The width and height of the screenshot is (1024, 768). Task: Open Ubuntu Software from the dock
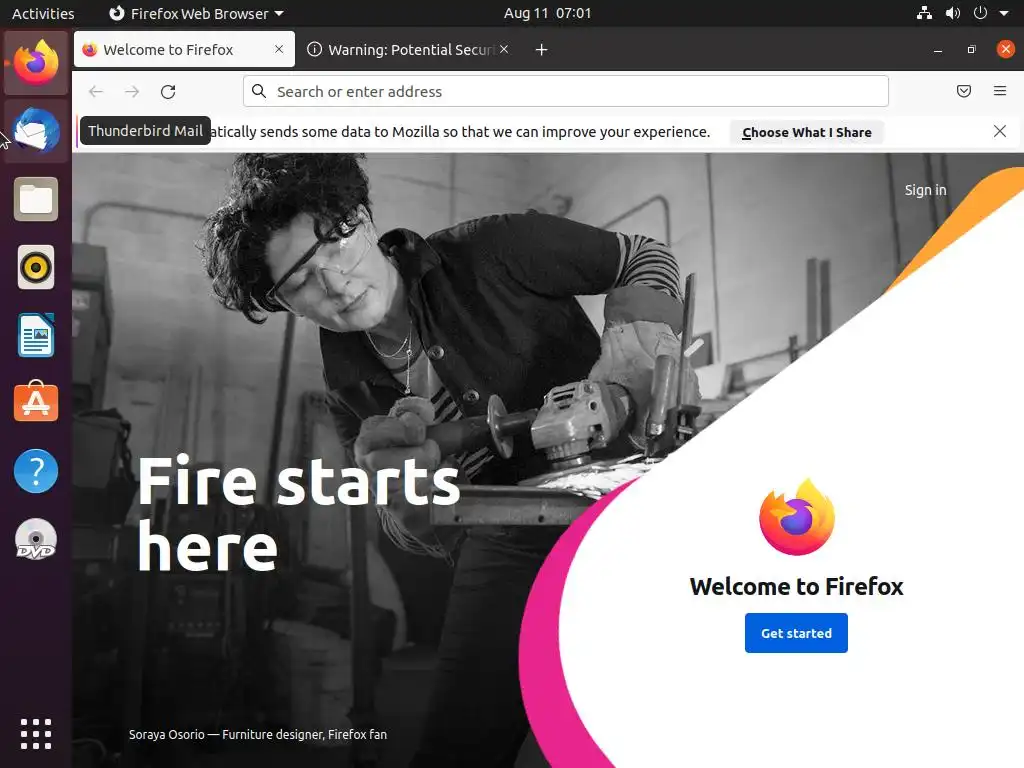pyautogui.click(x=36, y=402)
